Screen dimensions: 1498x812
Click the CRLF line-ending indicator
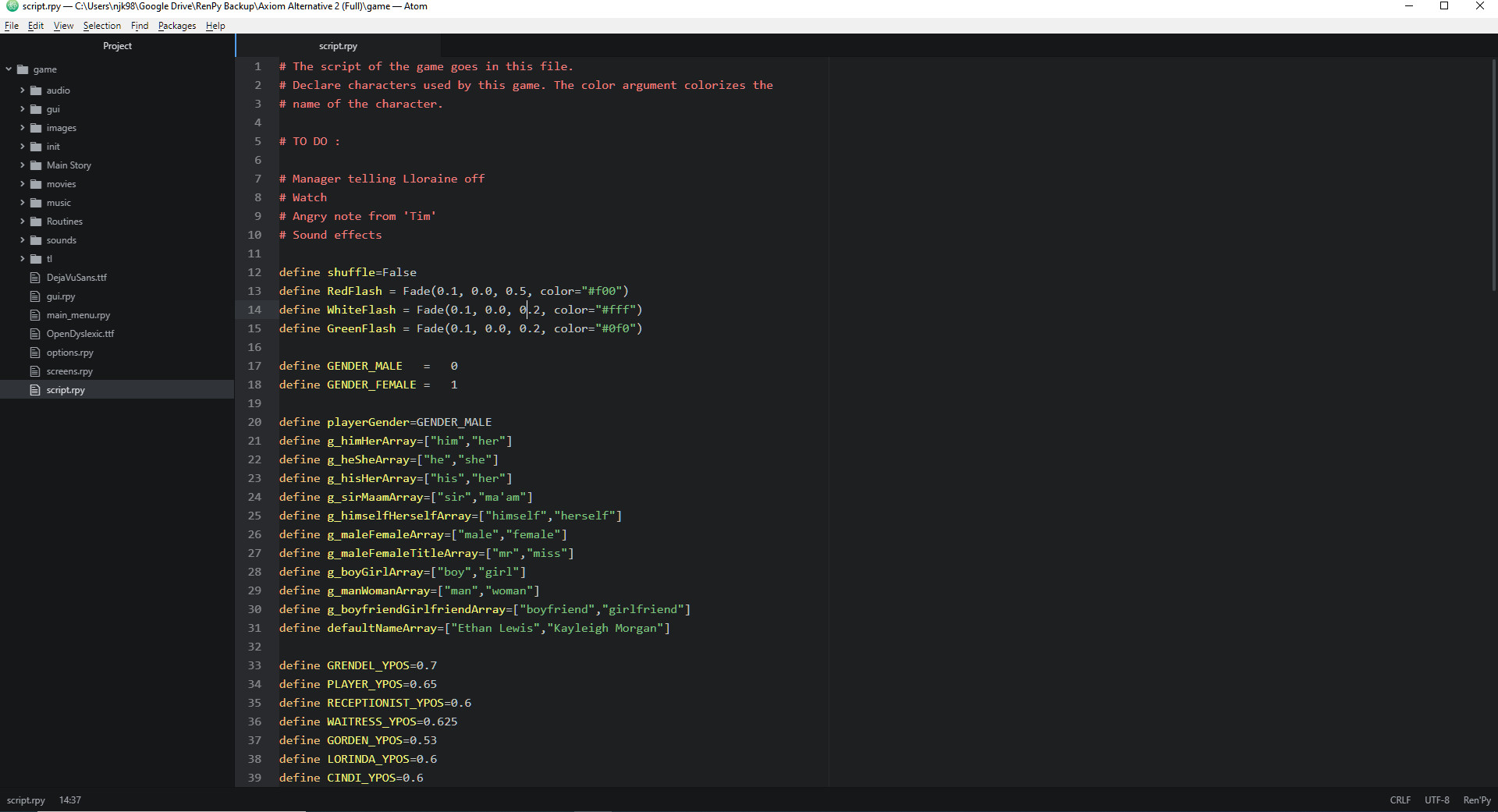[x=1400, y=800]
